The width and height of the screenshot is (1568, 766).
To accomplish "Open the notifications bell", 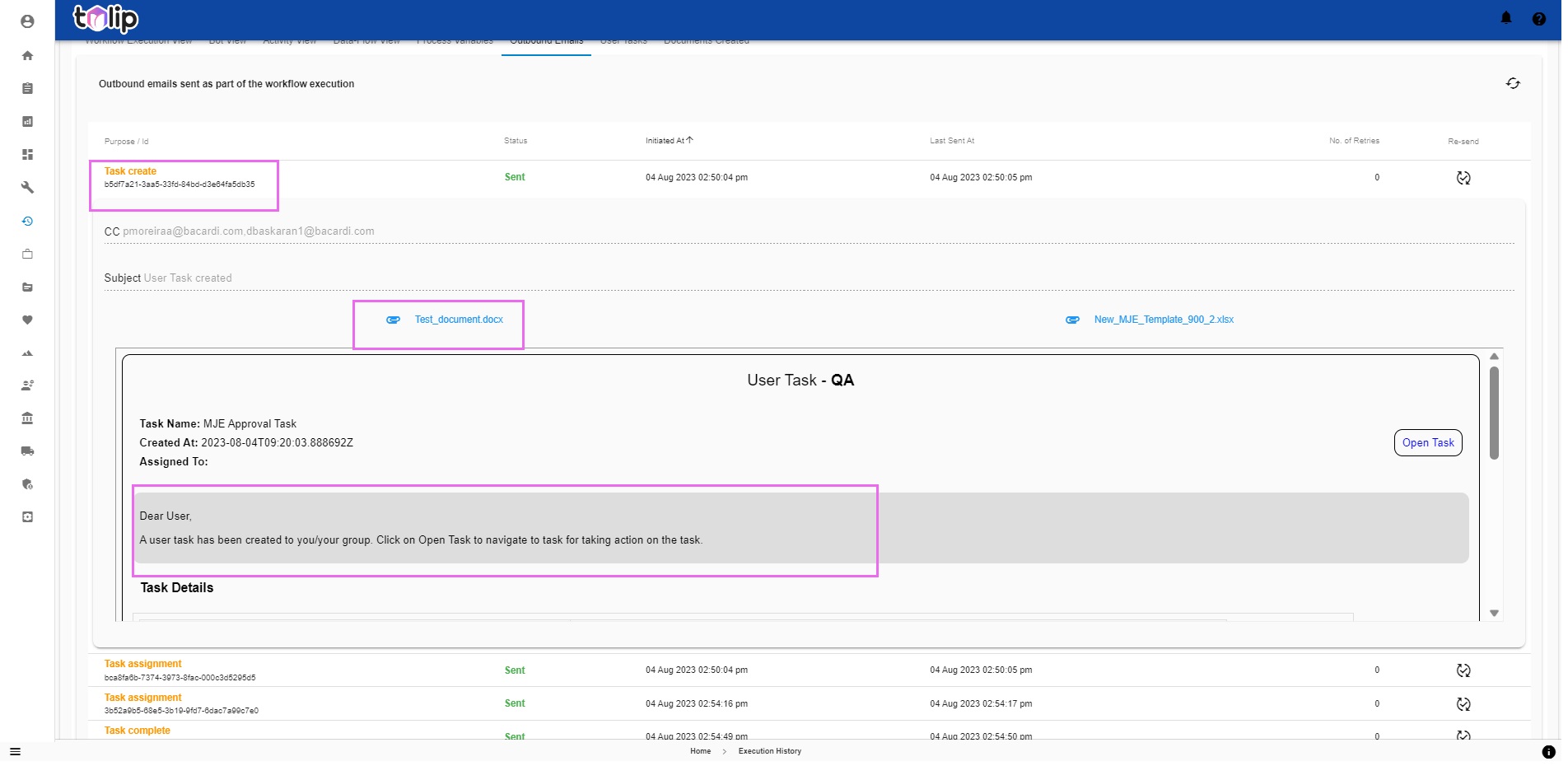I will click(1506, 17).
